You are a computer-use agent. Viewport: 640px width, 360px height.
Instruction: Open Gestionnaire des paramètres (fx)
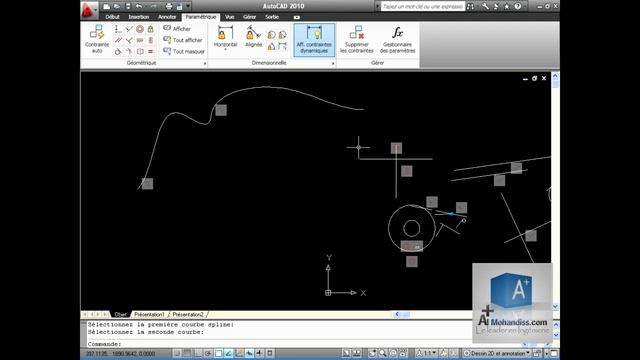[x=397, y=39]
